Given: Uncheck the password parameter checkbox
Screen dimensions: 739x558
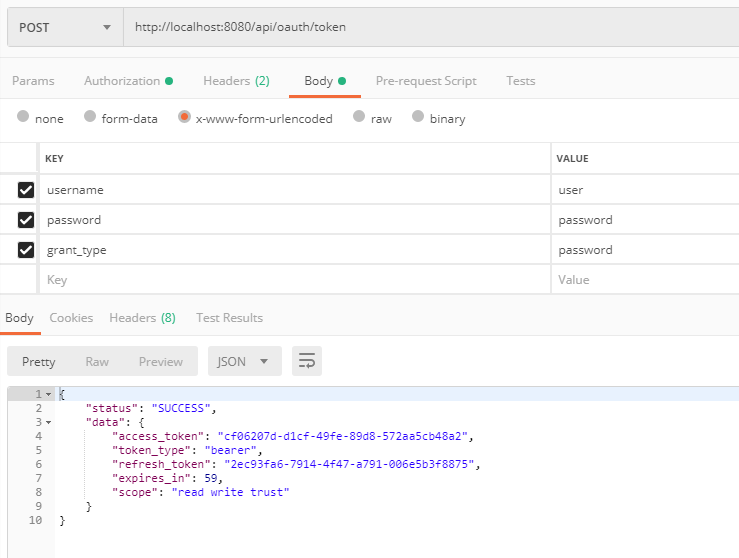Looking at the screenshot, I should [x=26, y=220].
